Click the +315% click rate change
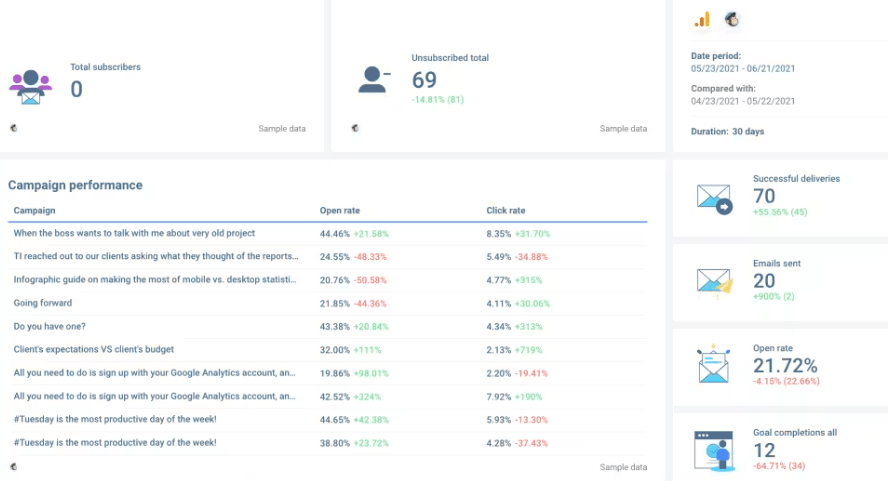The height and width of the screenshot is (481, 888). pos(528,280)
